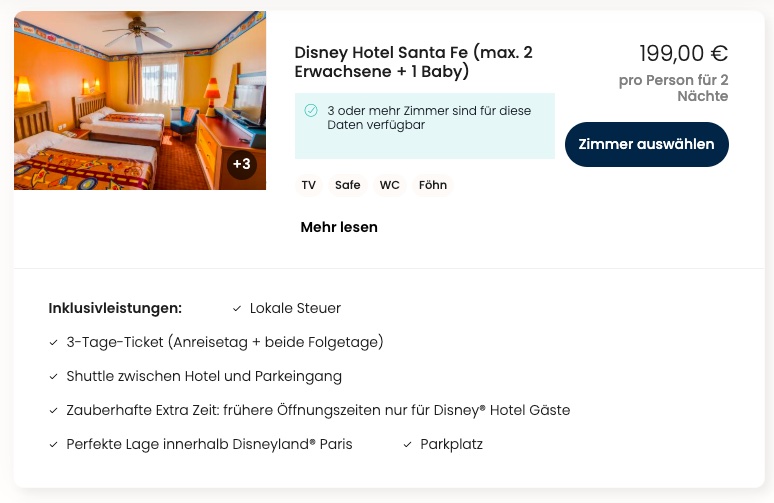Click the pro Person für 2 Nächte text
This screenshot has width=774, height=503.
[673, 88]
